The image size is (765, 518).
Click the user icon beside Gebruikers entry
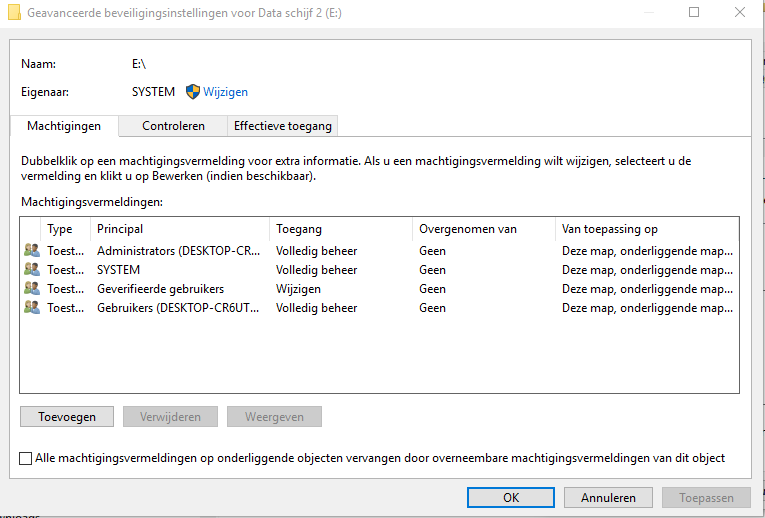[x=32, y=308]
